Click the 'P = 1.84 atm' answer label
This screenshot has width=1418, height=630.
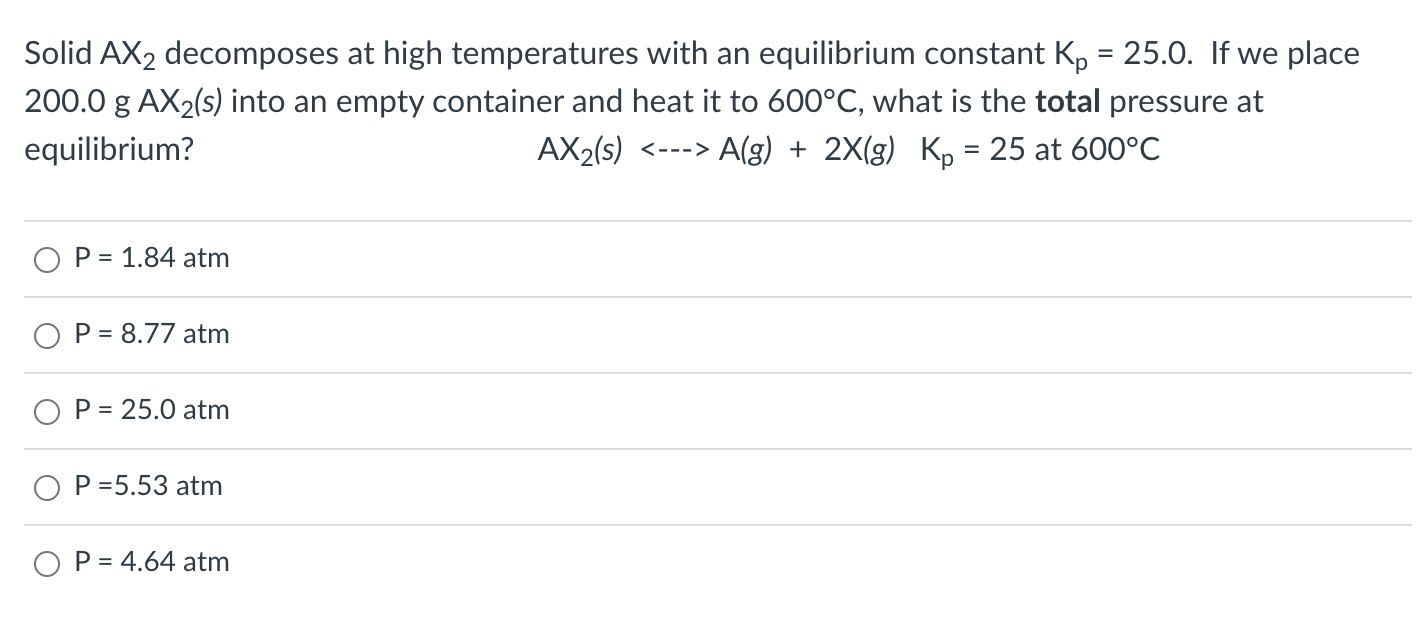(x=152, y=258)
